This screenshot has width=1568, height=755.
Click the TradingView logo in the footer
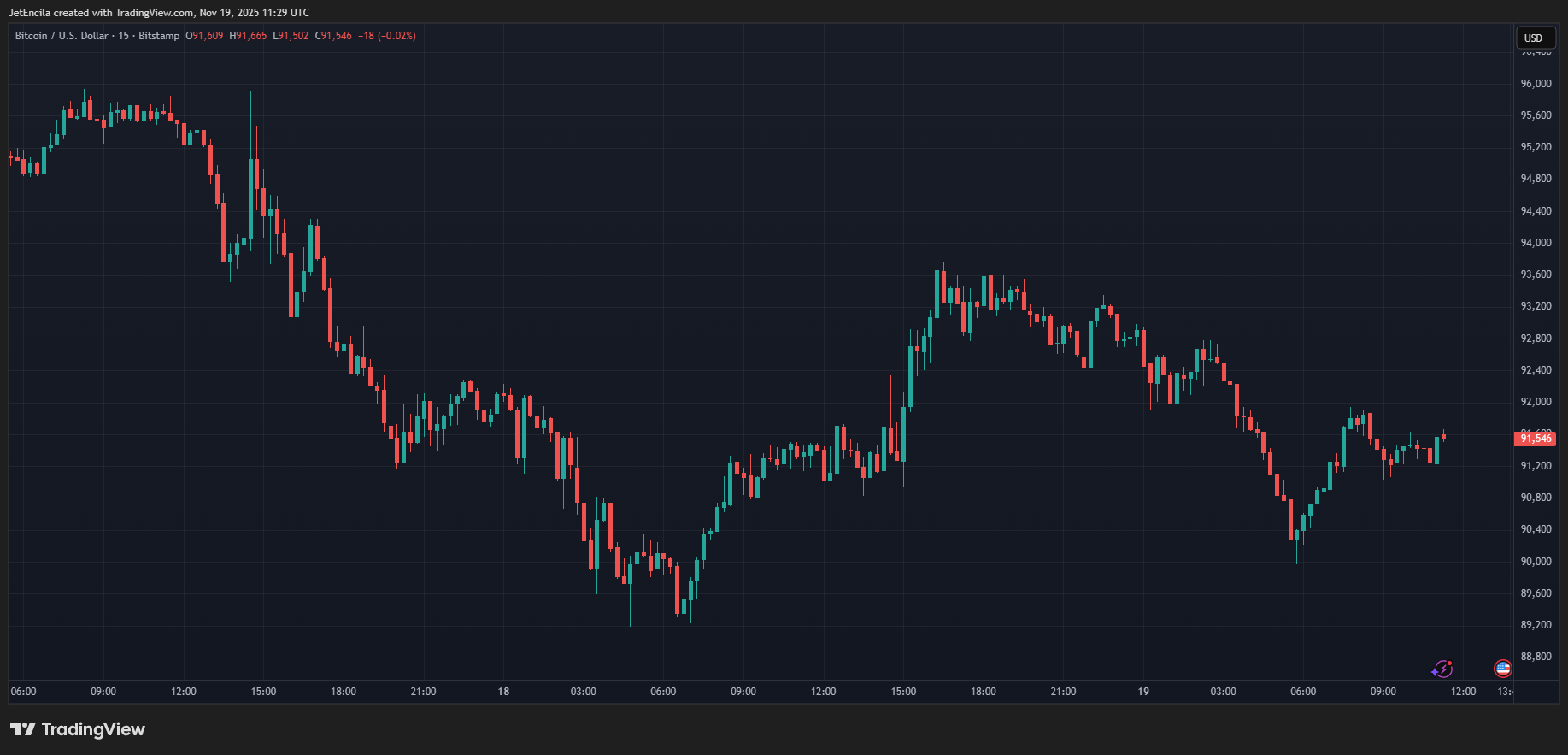(x=78, y=729)
